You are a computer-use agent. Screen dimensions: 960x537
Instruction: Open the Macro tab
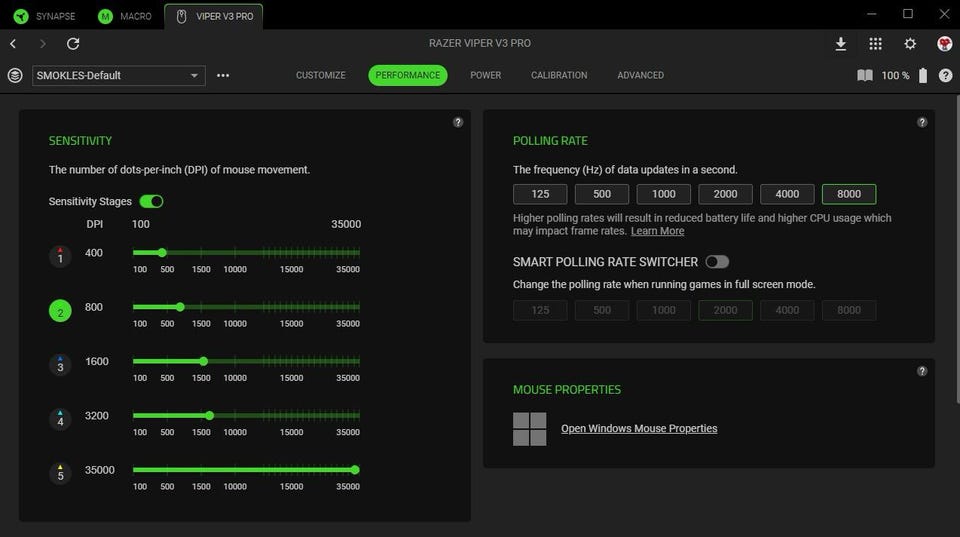point(125,16)
